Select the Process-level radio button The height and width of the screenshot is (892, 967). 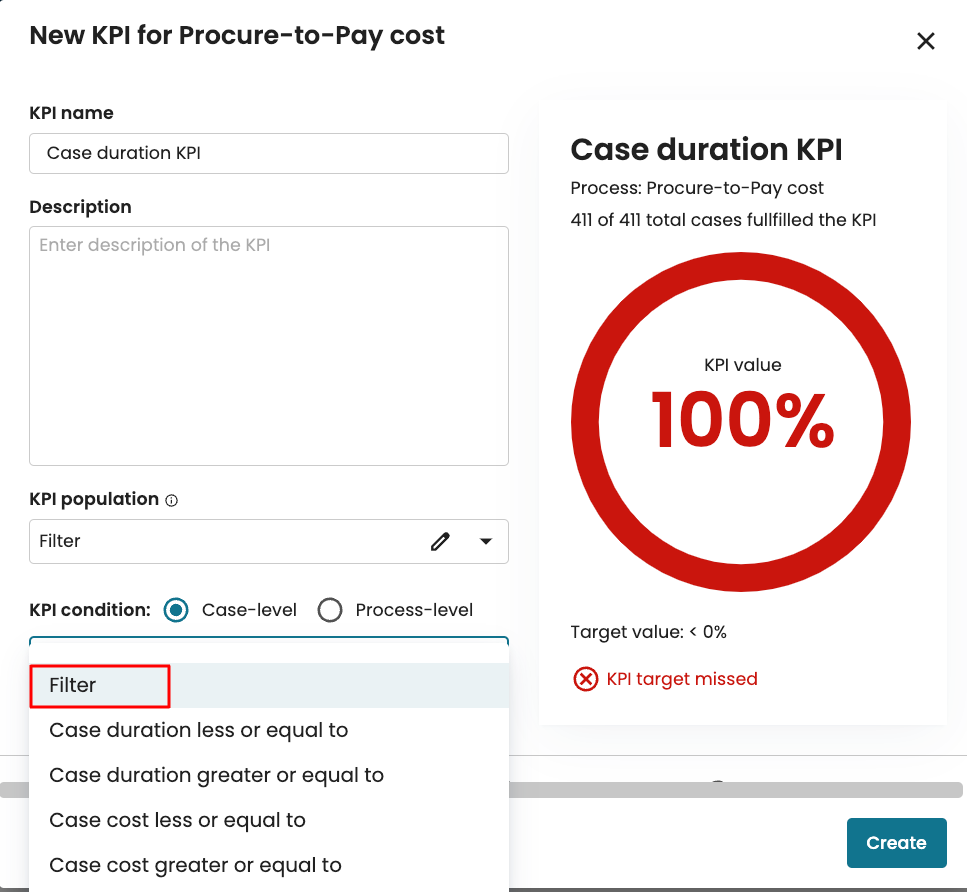tap(330, 610)
